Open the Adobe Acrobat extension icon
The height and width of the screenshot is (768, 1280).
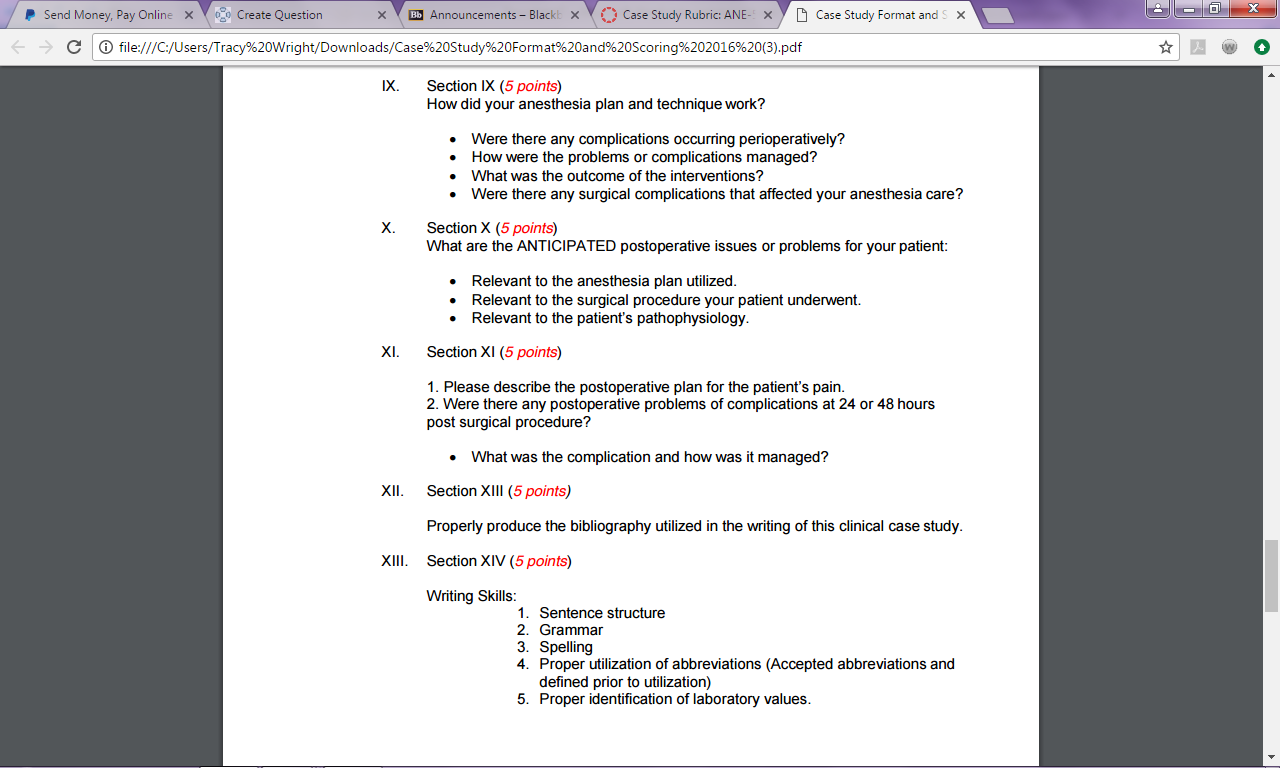[x=1195, y=47]
